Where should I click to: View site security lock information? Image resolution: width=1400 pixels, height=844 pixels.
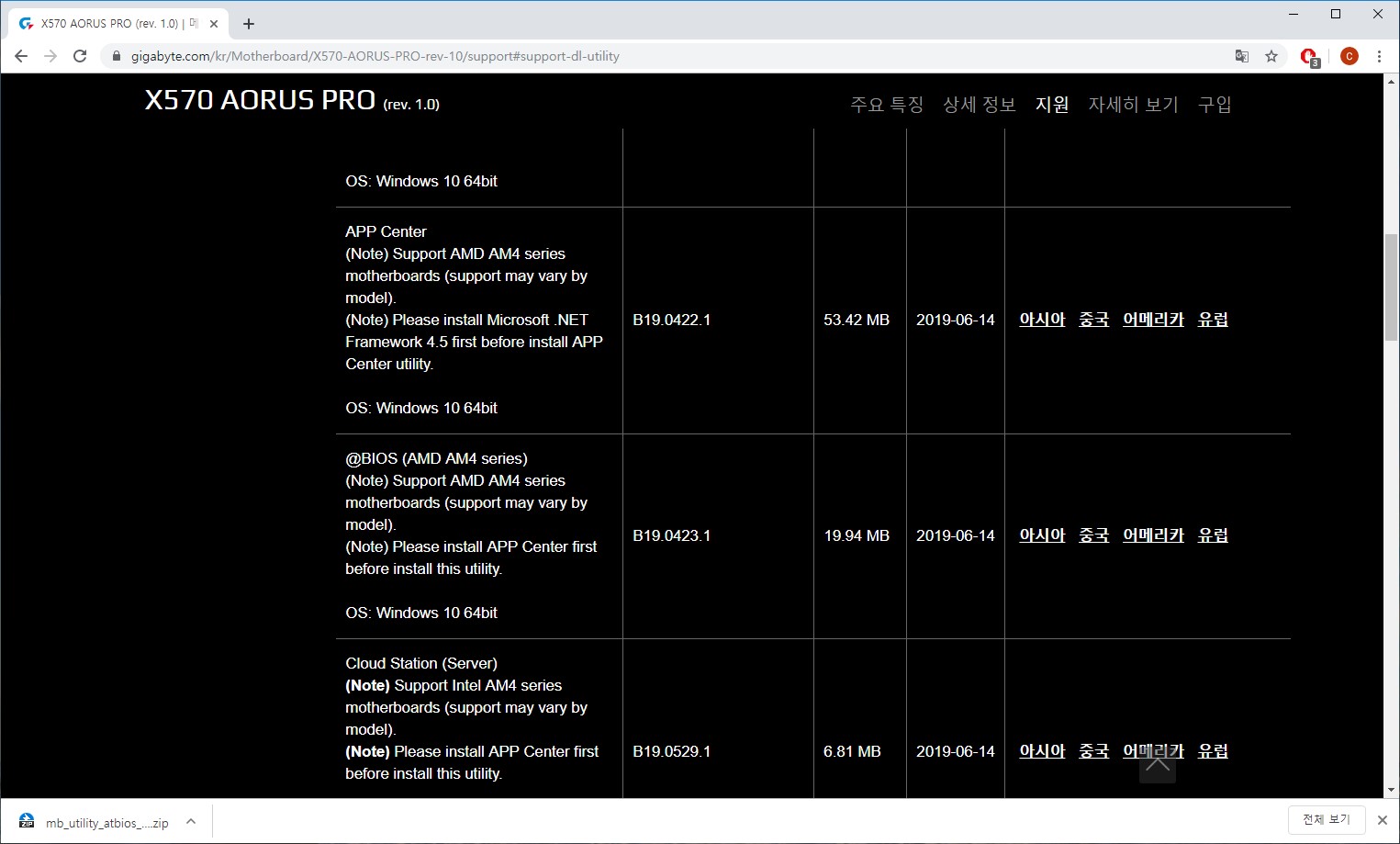click(x=116, y=56)
